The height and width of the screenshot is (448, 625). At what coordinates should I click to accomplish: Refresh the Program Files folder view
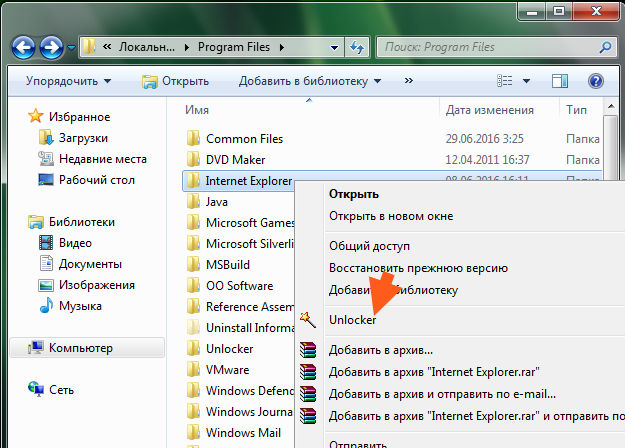(x=357, y=48)
